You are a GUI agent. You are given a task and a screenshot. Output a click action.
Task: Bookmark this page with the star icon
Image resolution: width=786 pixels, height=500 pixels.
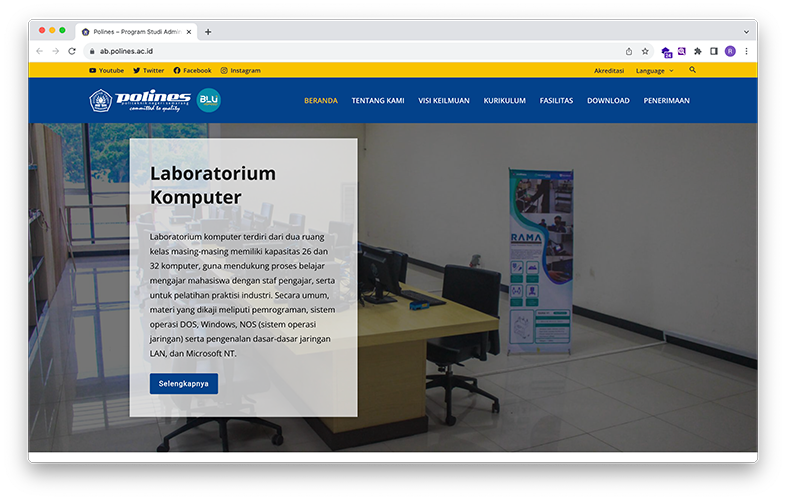(645, 51)
